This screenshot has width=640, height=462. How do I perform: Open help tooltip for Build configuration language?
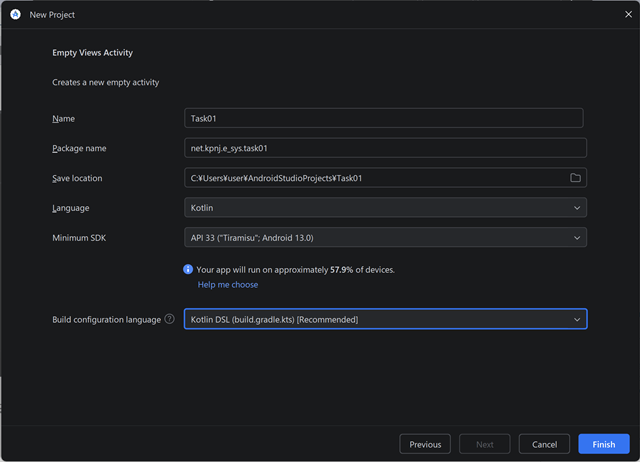click(x=169, y=320)
